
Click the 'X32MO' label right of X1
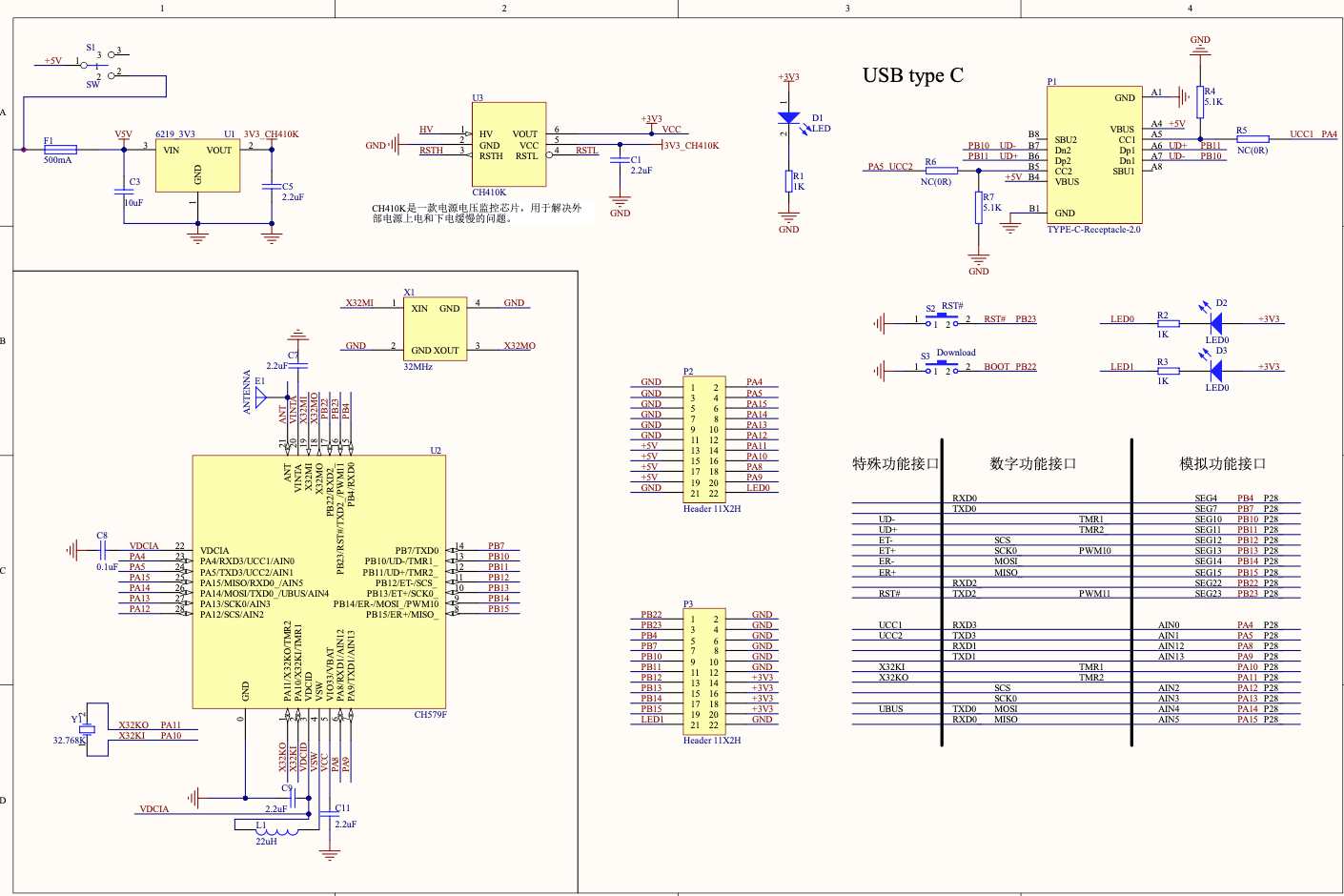tap(519, 346)
